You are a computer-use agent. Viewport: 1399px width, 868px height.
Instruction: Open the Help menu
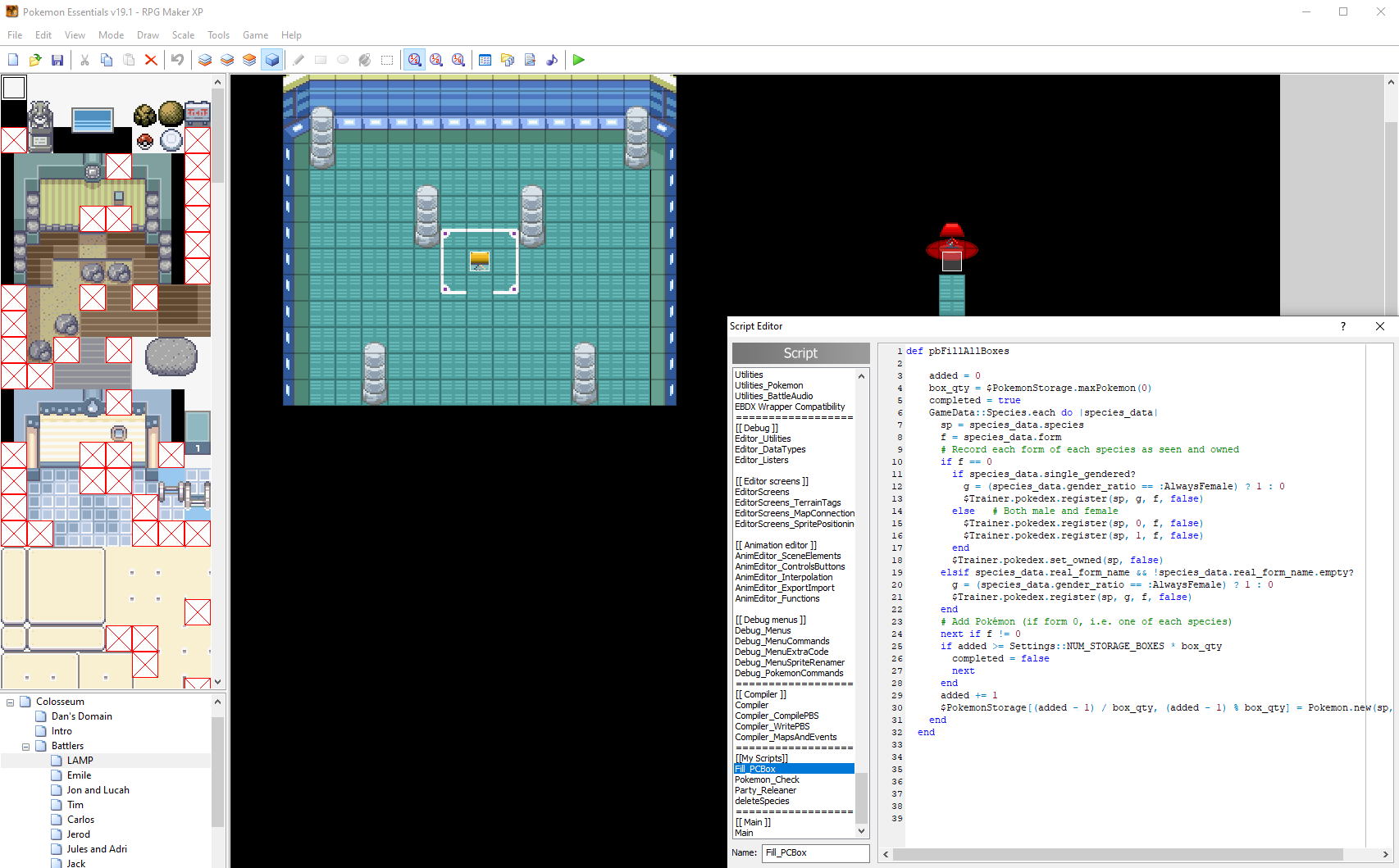pos(291,35)
